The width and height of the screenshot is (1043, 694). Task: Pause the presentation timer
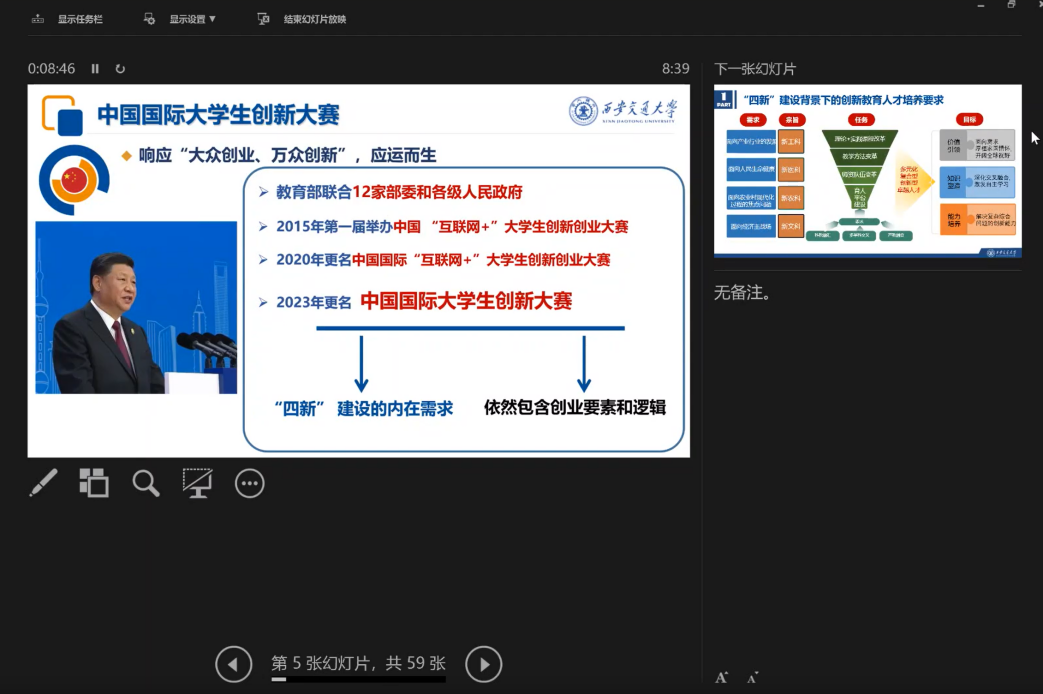point(96,69)
